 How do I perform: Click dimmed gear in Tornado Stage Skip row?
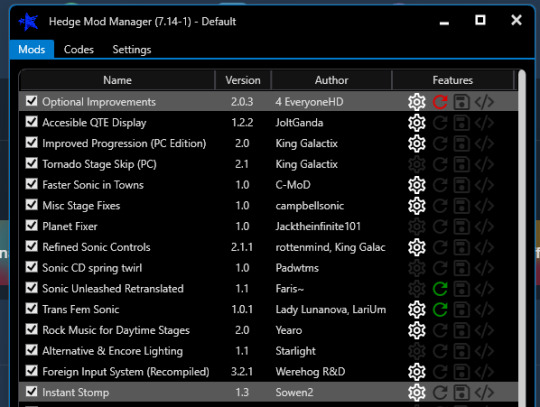click(x=417, y=164)
